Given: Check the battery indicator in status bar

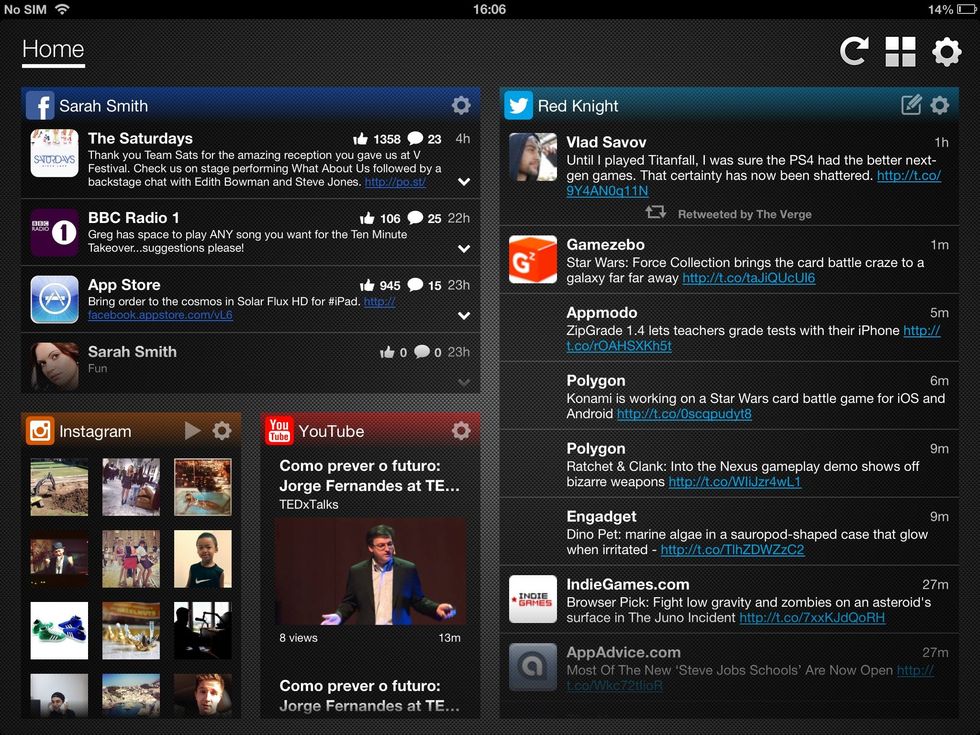Looking at the screenshot, I should pos(966,9).
